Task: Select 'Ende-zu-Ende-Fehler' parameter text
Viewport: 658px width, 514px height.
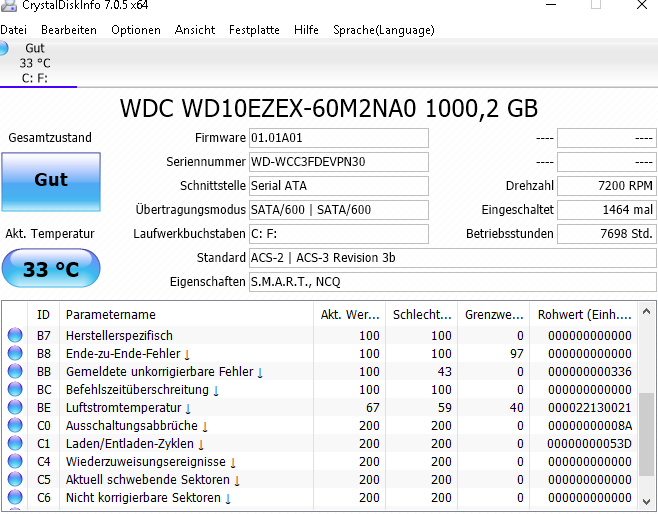Action: (123, 354)
